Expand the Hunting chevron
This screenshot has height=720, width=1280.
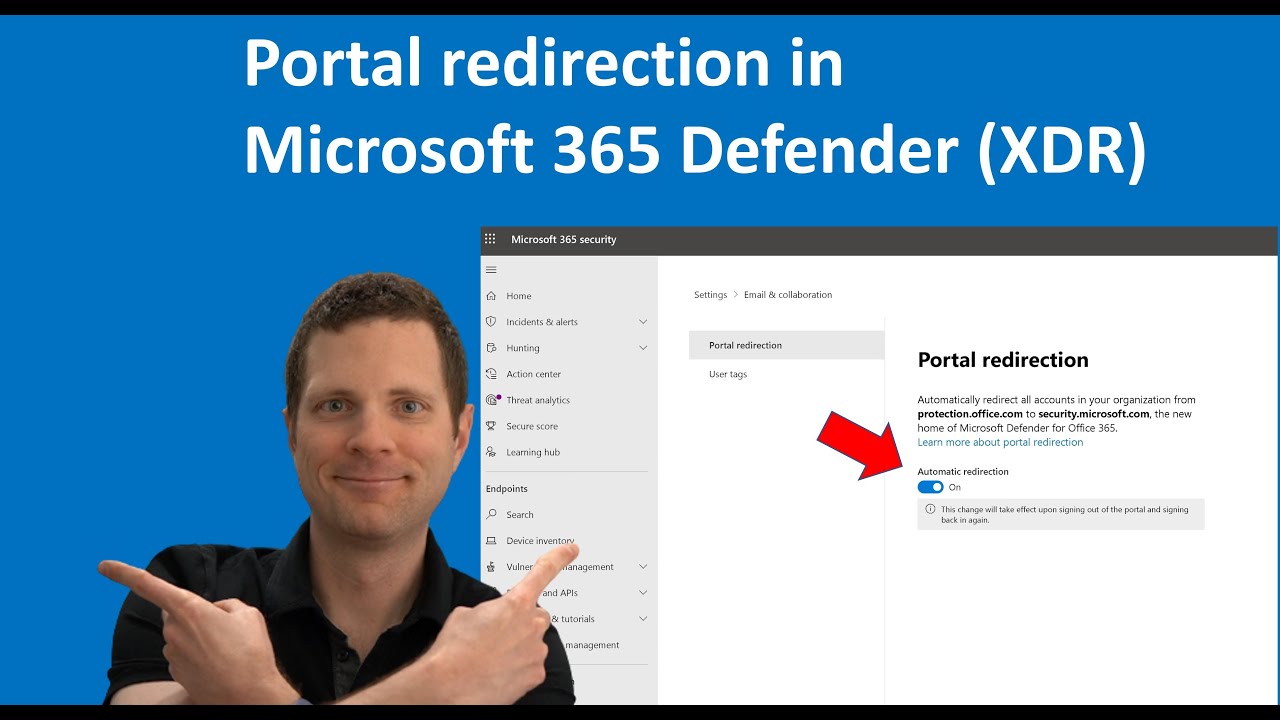[x=643, y=348]
